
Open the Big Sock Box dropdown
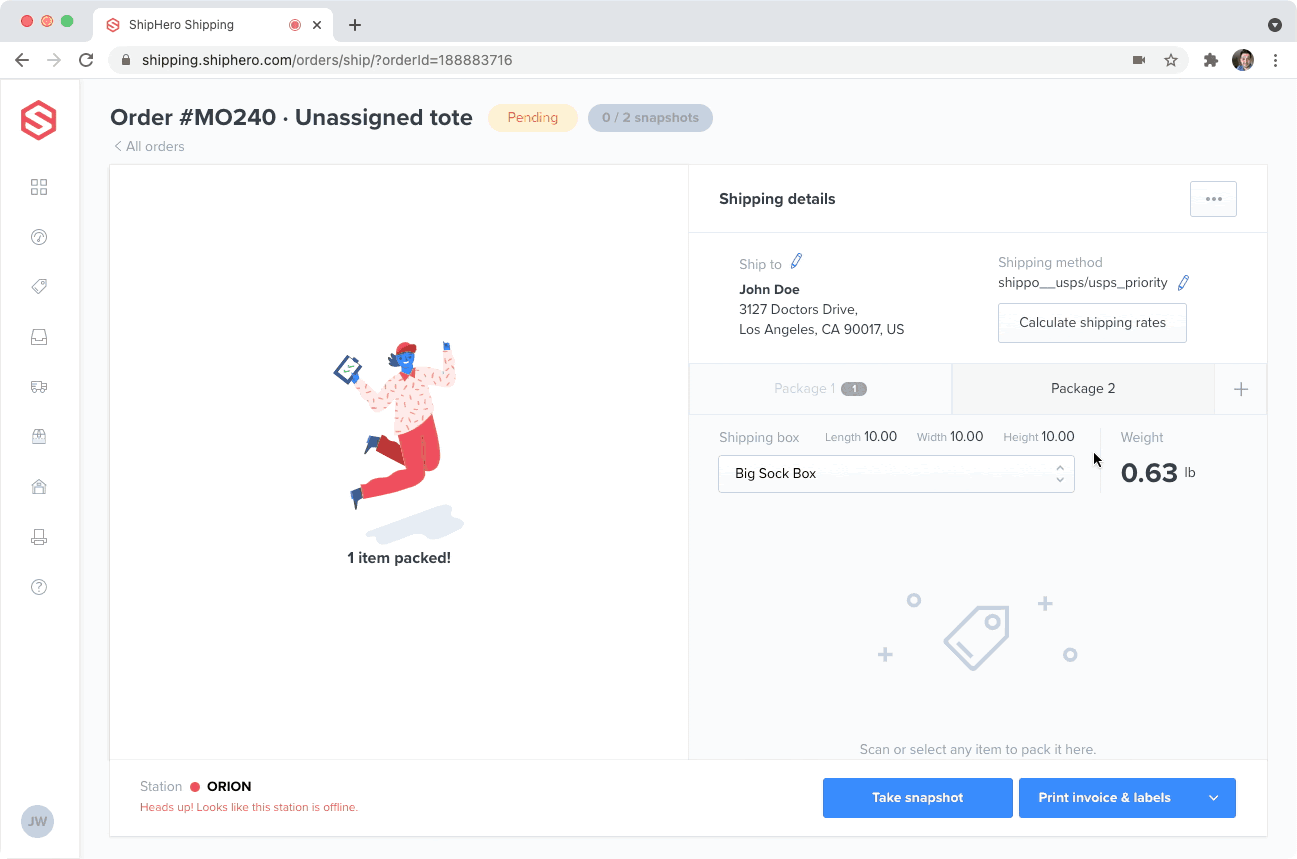(x=896, y=474)
